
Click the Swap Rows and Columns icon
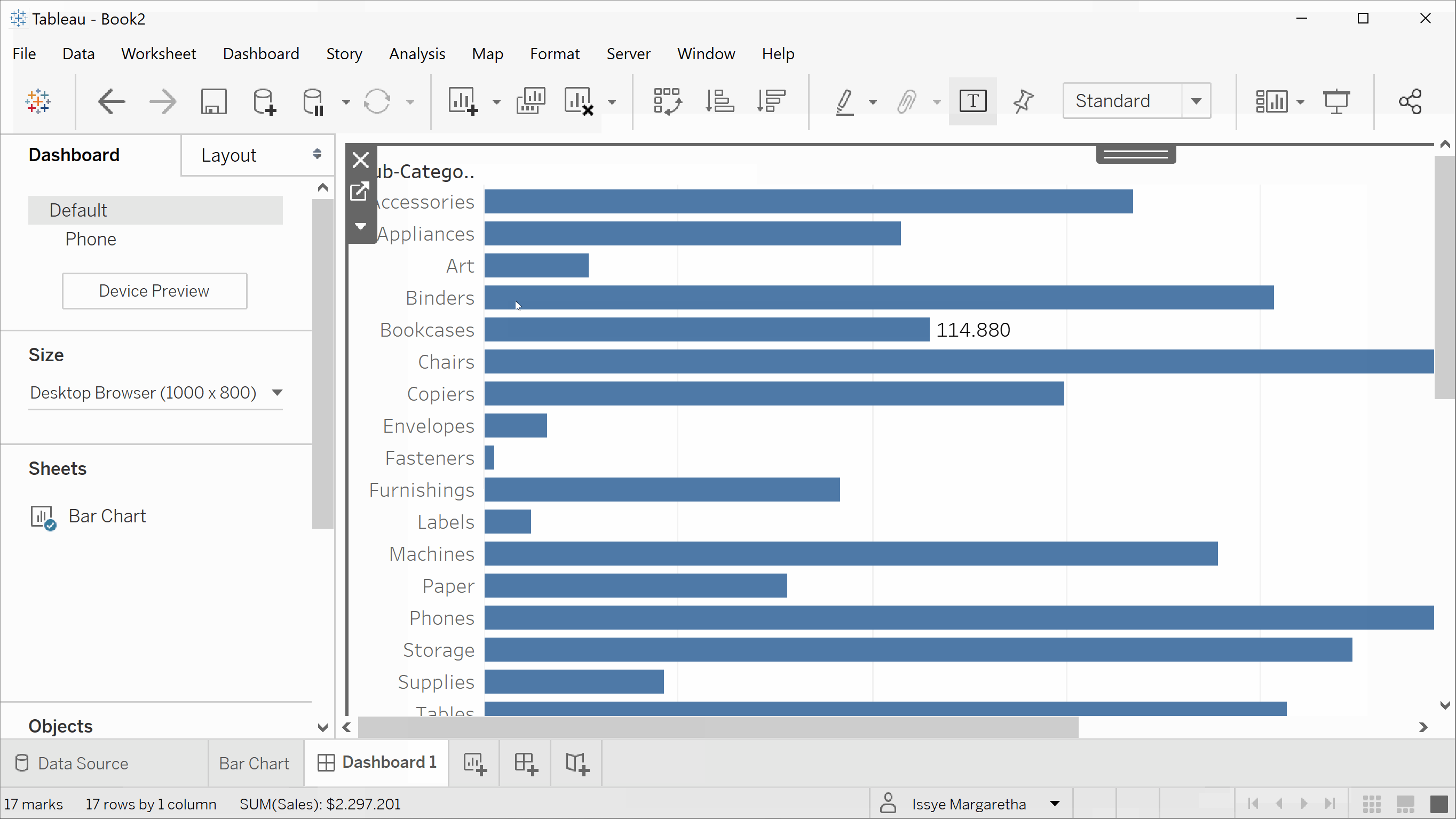point(668,101)
